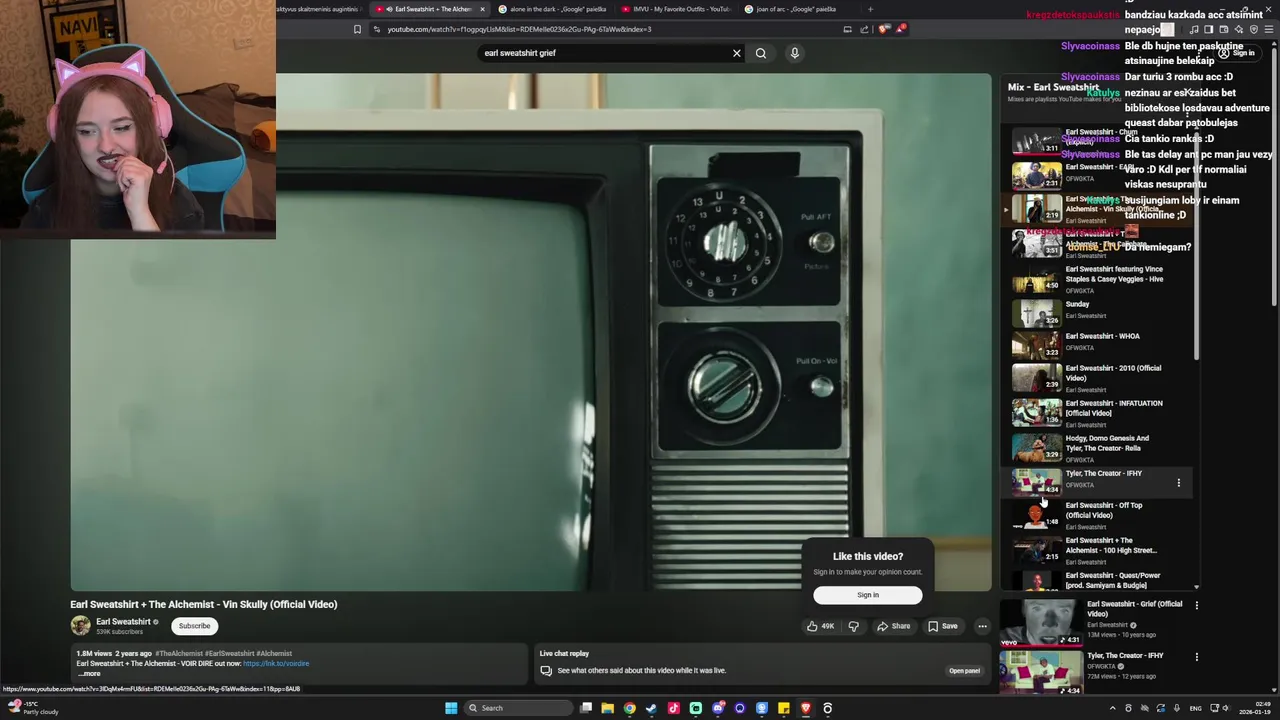This screenshot has height=720, width=1280.
Task: Click the main video player area
Action: pyautogui.click(x=531, y=331)
